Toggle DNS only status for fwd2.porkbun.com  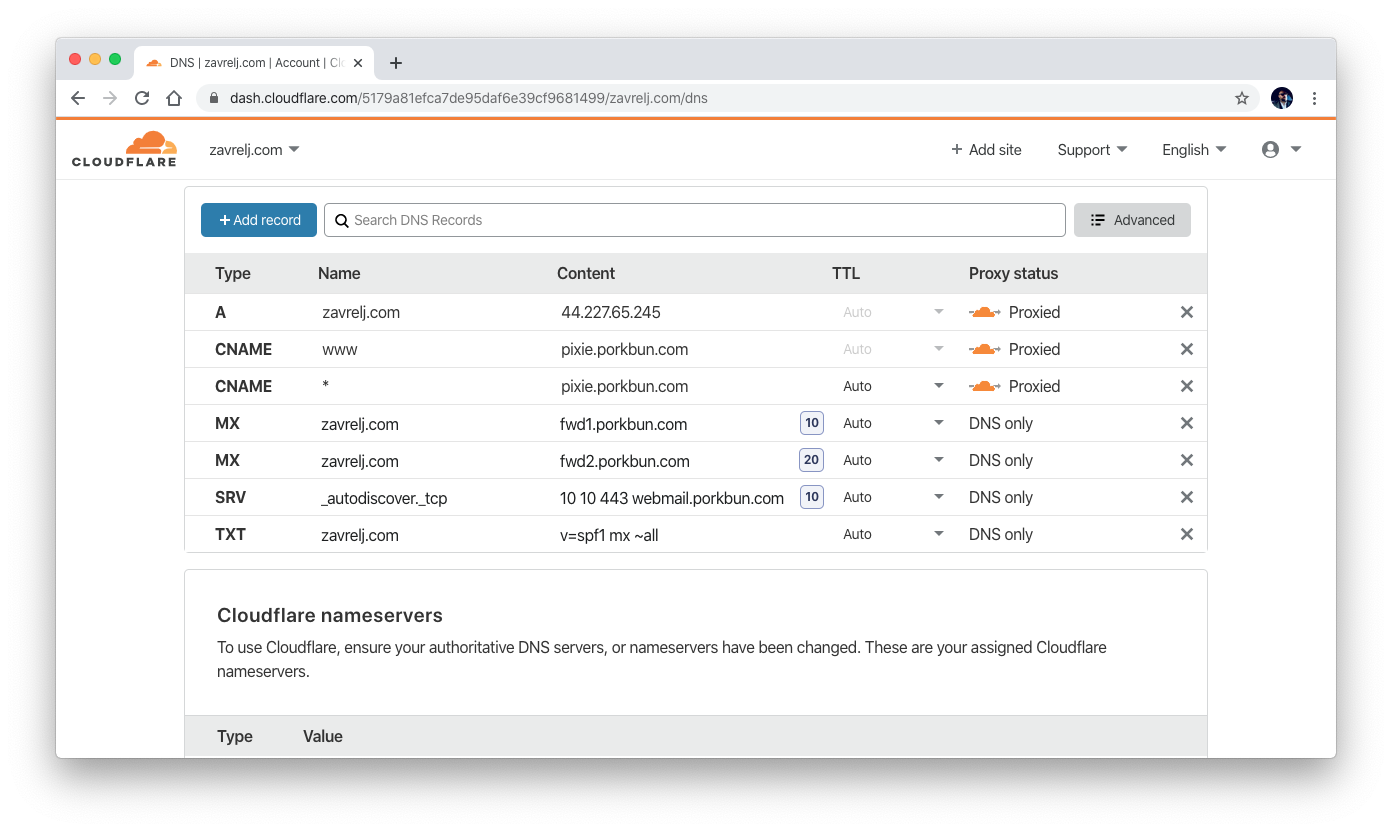click(x=1001, y=460)
